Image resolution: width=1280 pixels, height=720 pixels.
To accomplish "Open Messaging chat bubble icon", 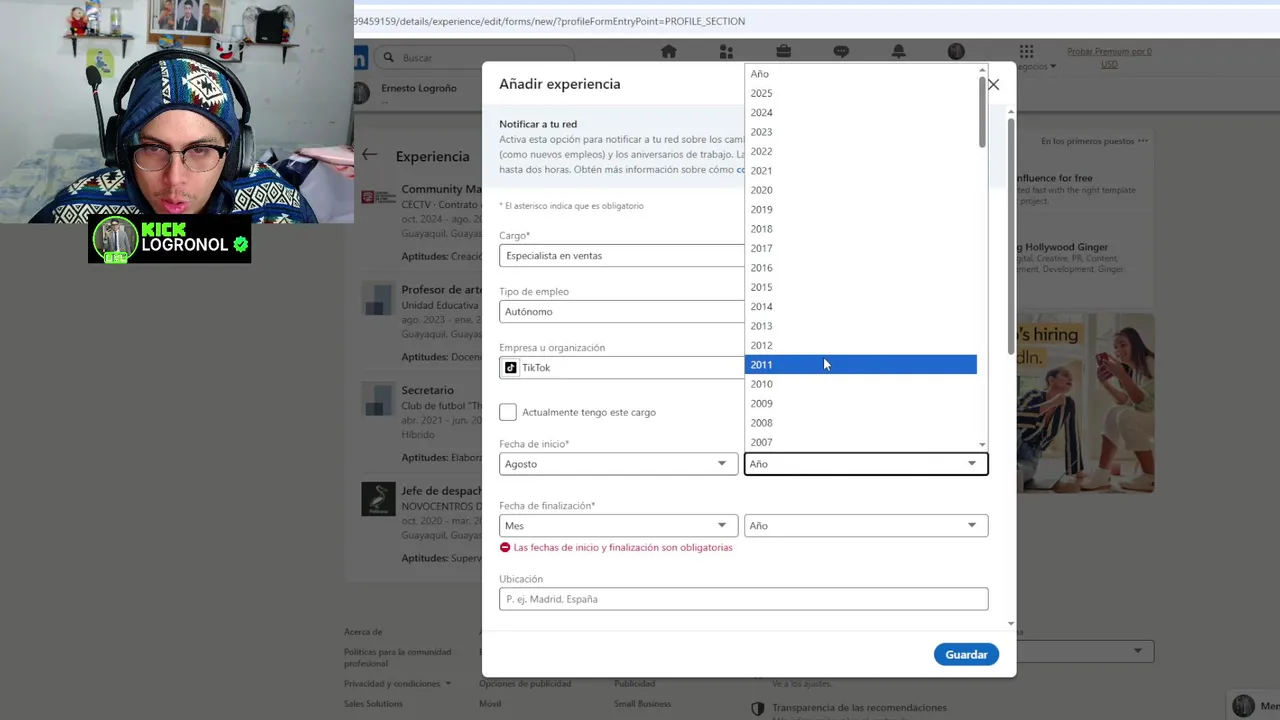I will [x=841, y=52].
